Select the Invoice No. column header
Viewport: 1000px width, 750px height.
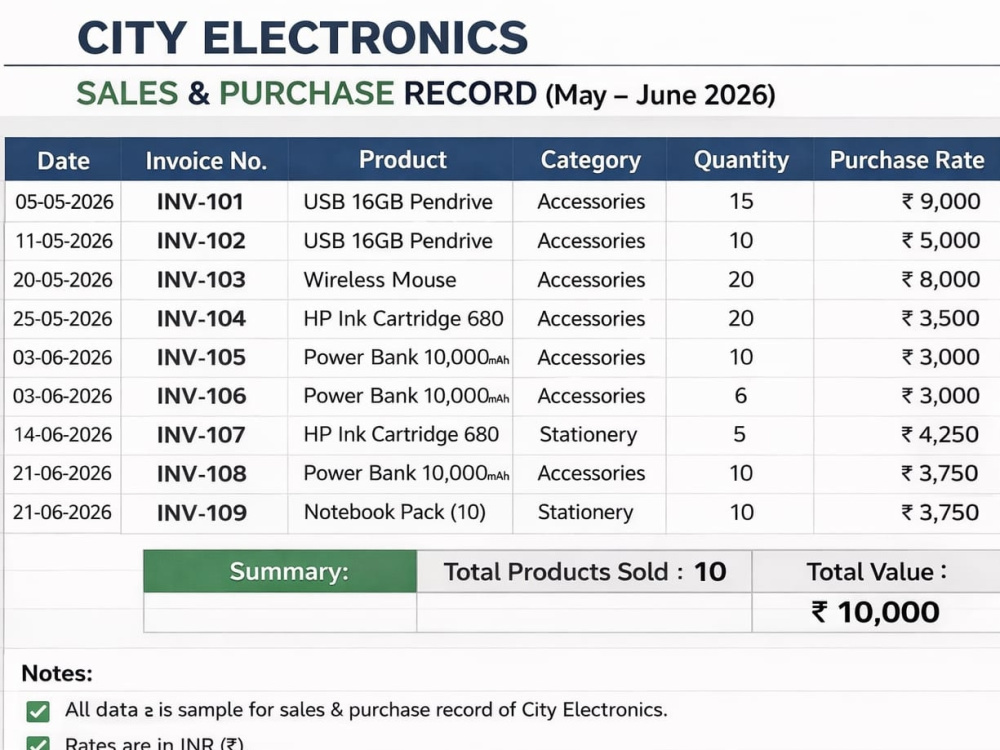[205, 159]
